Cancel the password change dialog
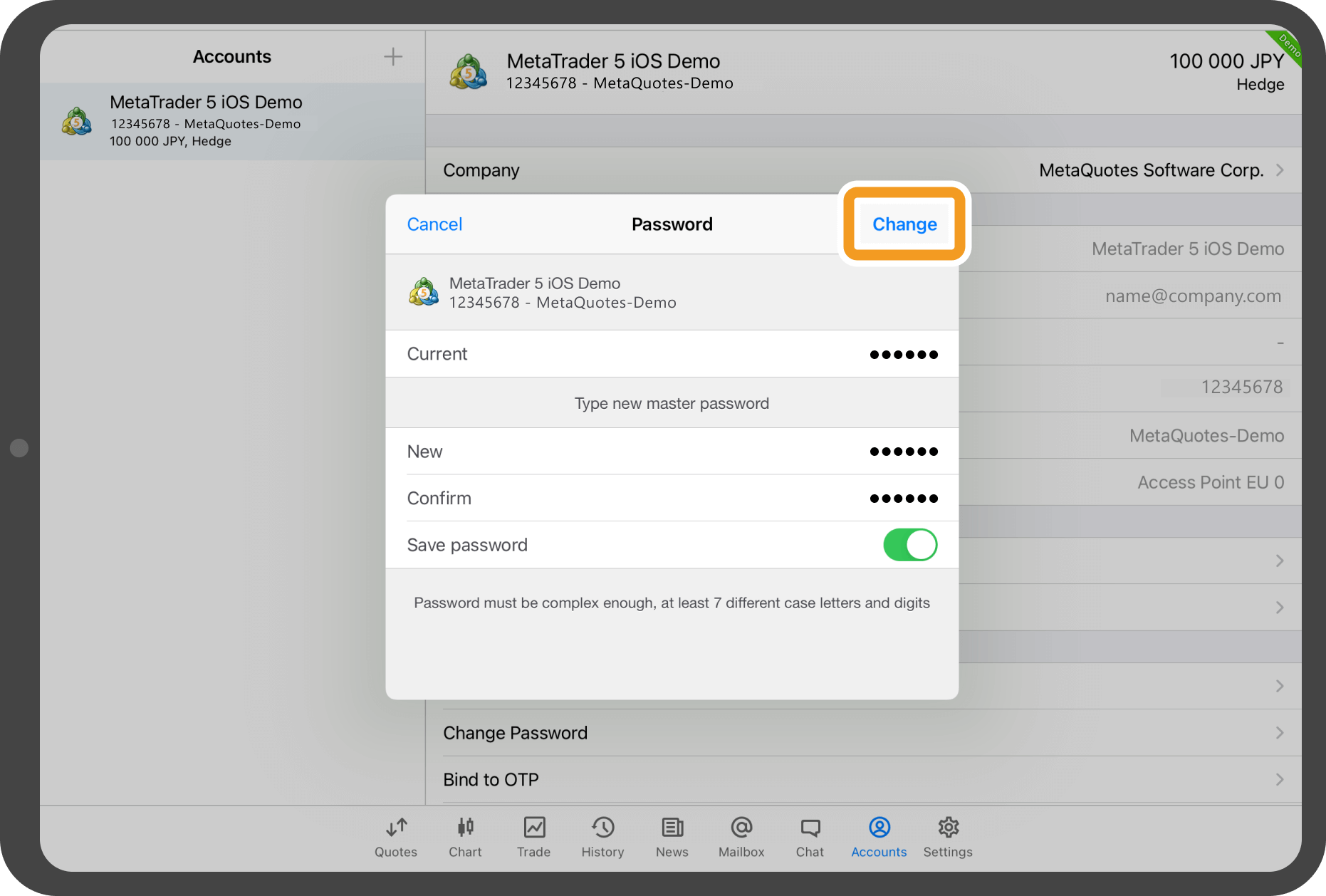This screenshot has height=896, width=1326. 434,224
